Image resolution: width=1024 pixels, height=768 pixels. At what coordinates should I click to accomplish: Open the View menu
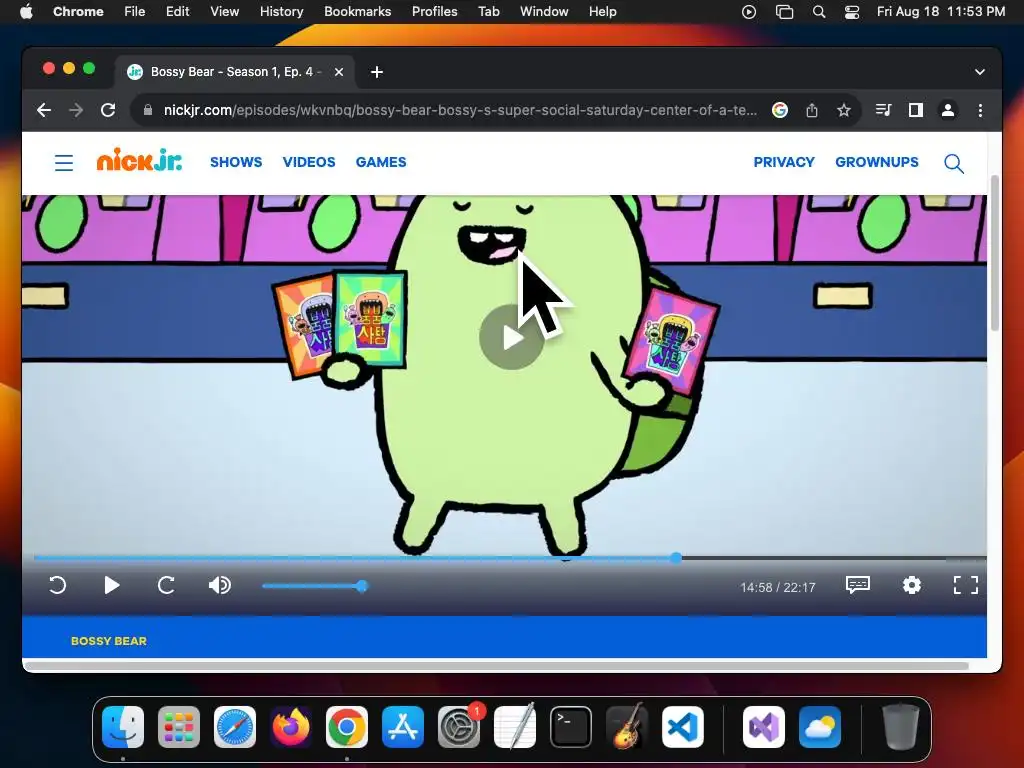point(224,12)
